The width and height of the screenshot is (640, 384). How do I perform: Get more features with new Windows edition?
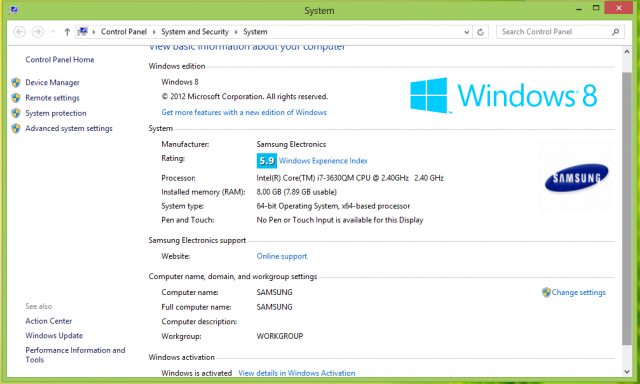[244, 112]
